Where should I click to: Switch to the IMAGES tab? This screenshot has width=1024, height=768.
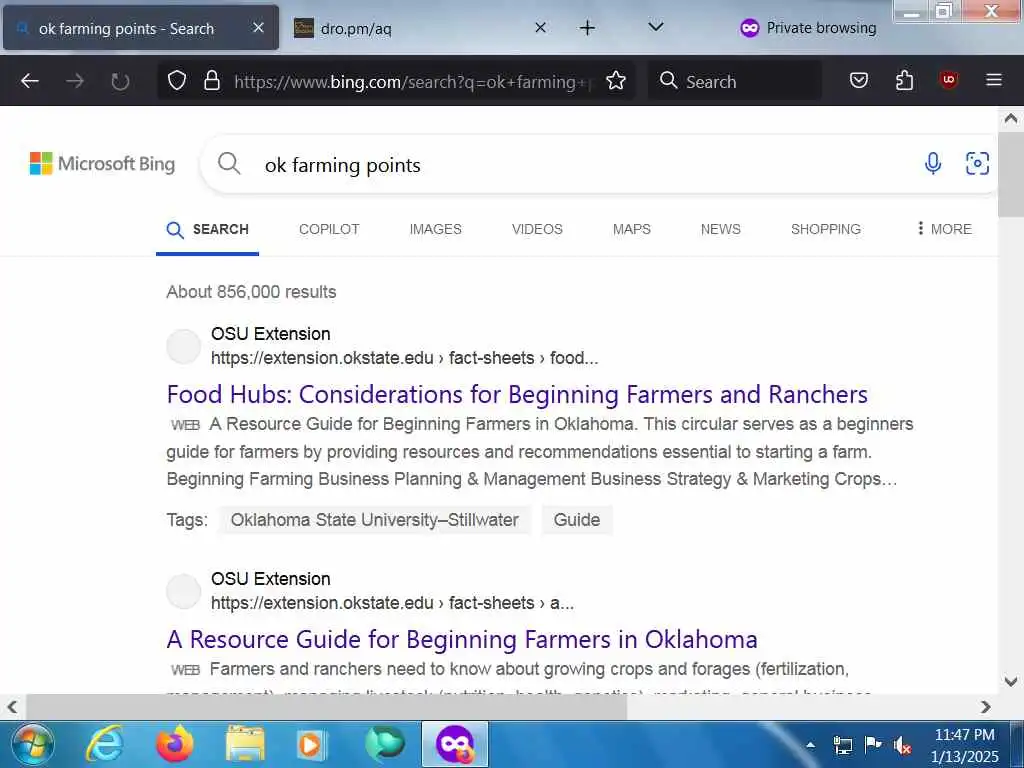point(436,229)
